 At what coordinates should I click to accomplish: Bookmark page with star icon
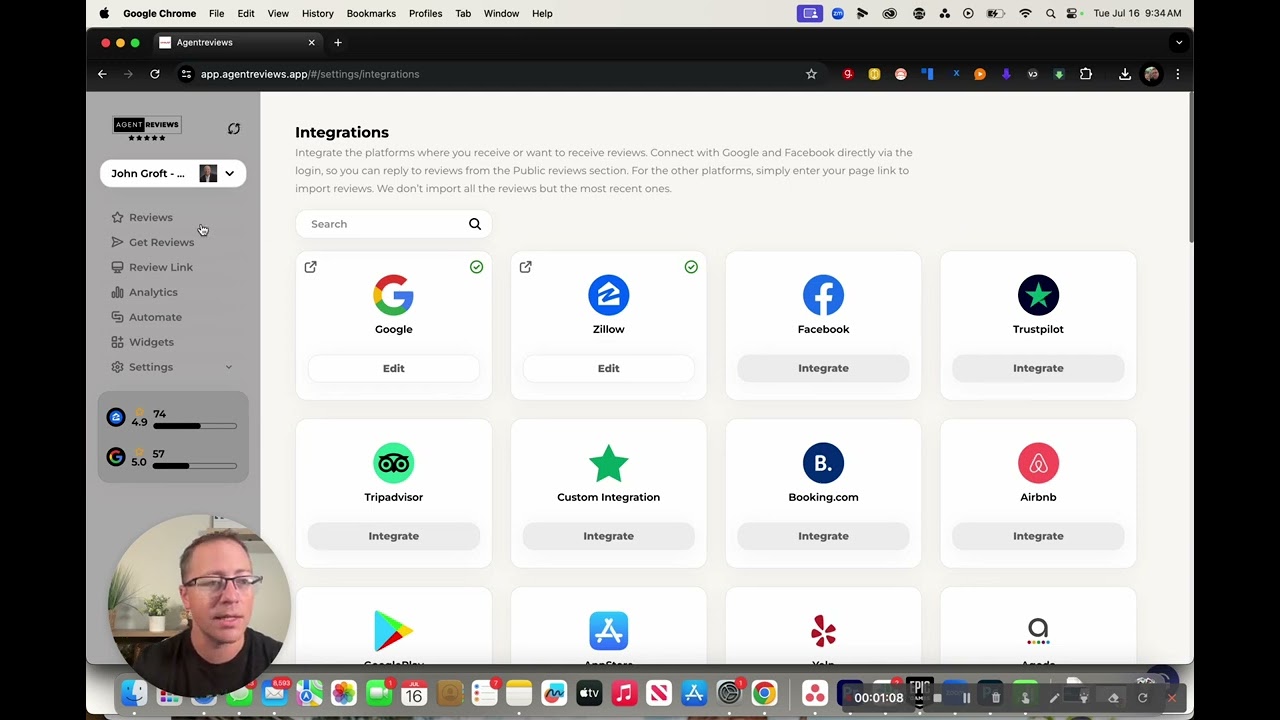(x=811, y=74)
